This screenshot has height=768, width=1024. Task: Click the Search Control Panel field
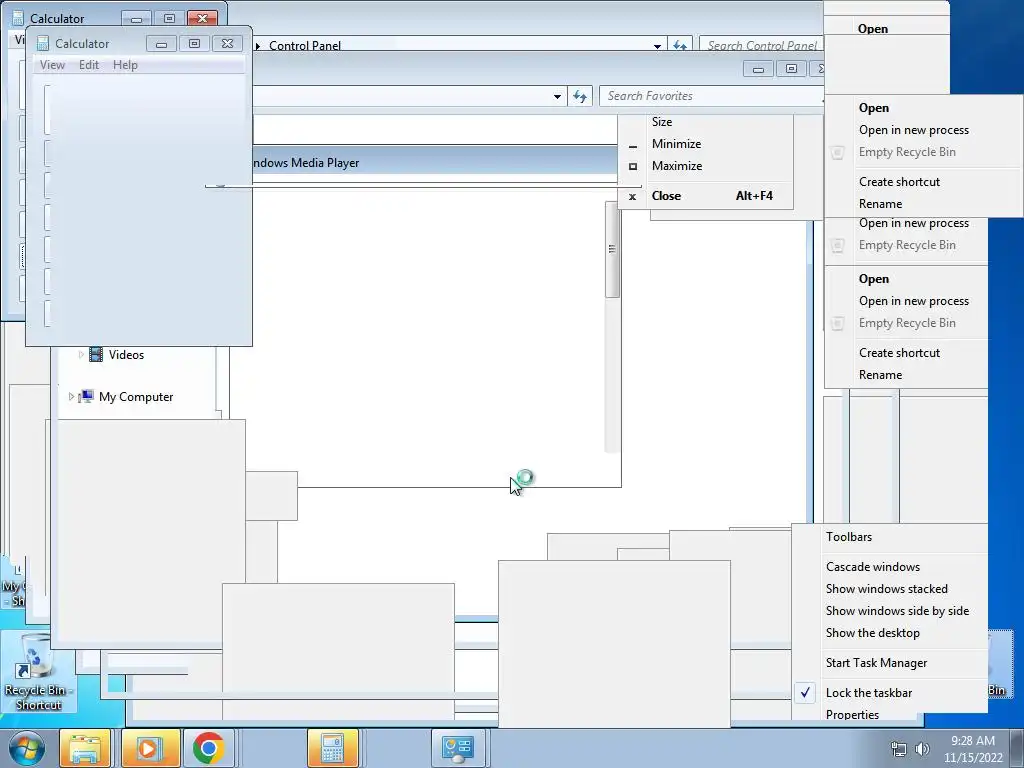coord(761,45)
